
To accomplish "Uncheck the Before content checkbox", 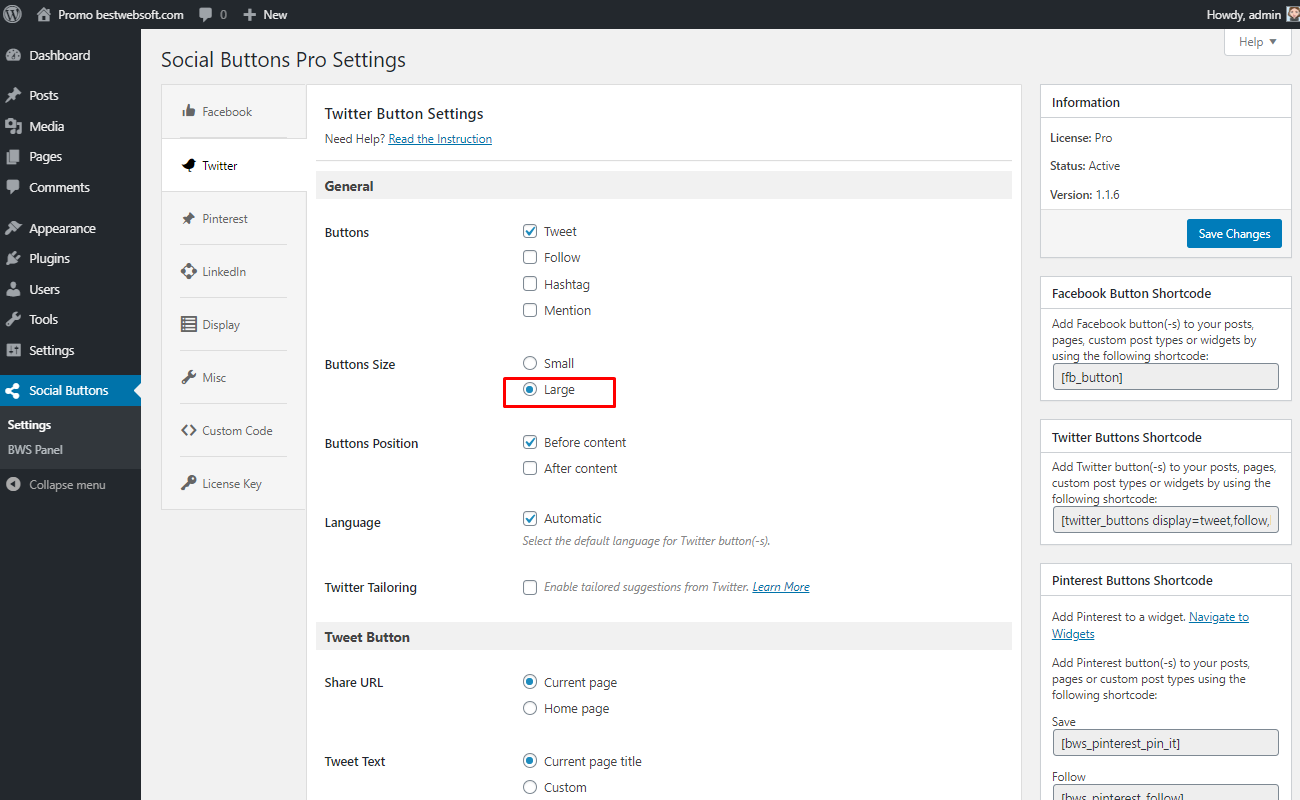I will click(530, 442).
